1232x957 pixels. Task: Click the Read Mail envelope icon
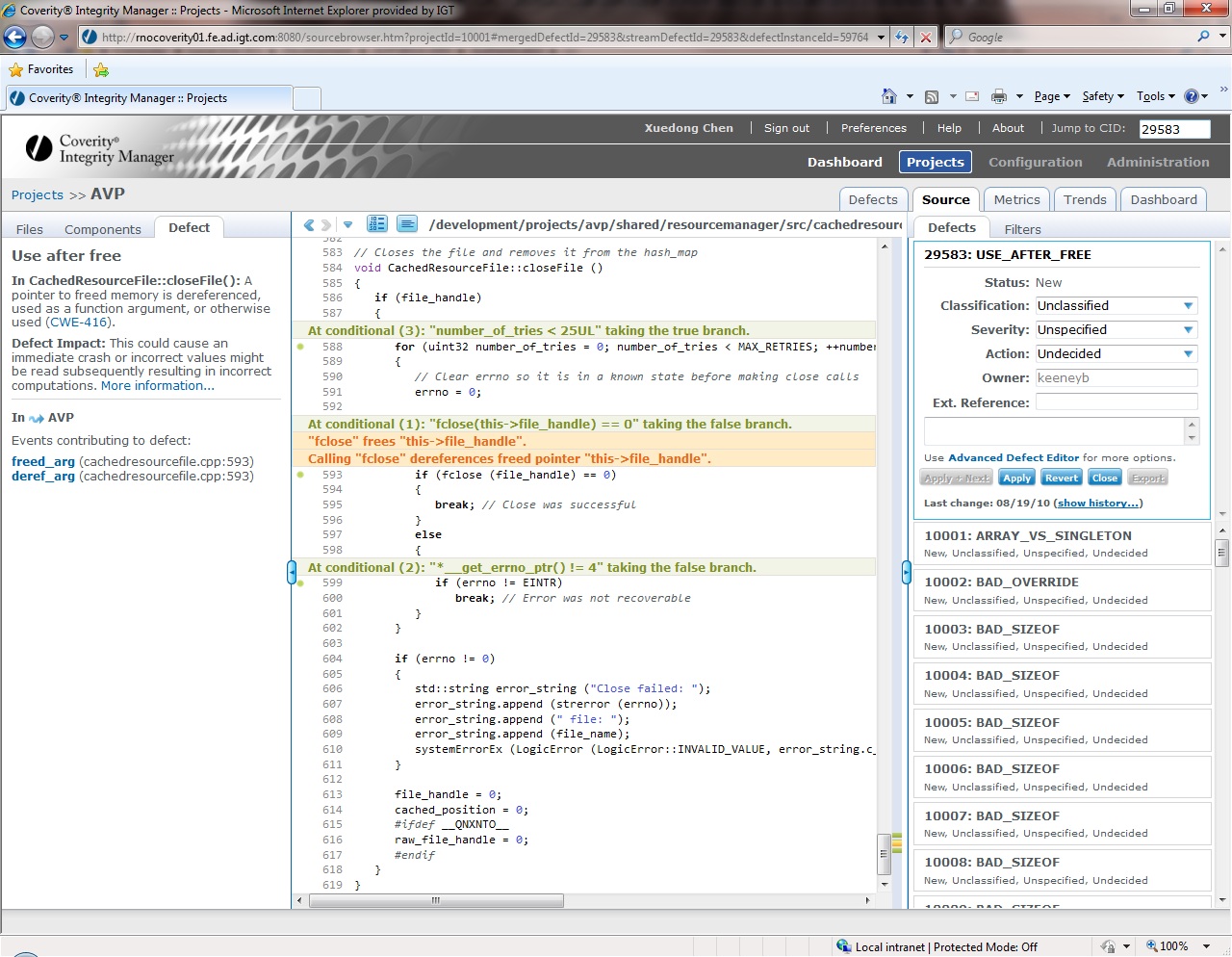(972, 96)
